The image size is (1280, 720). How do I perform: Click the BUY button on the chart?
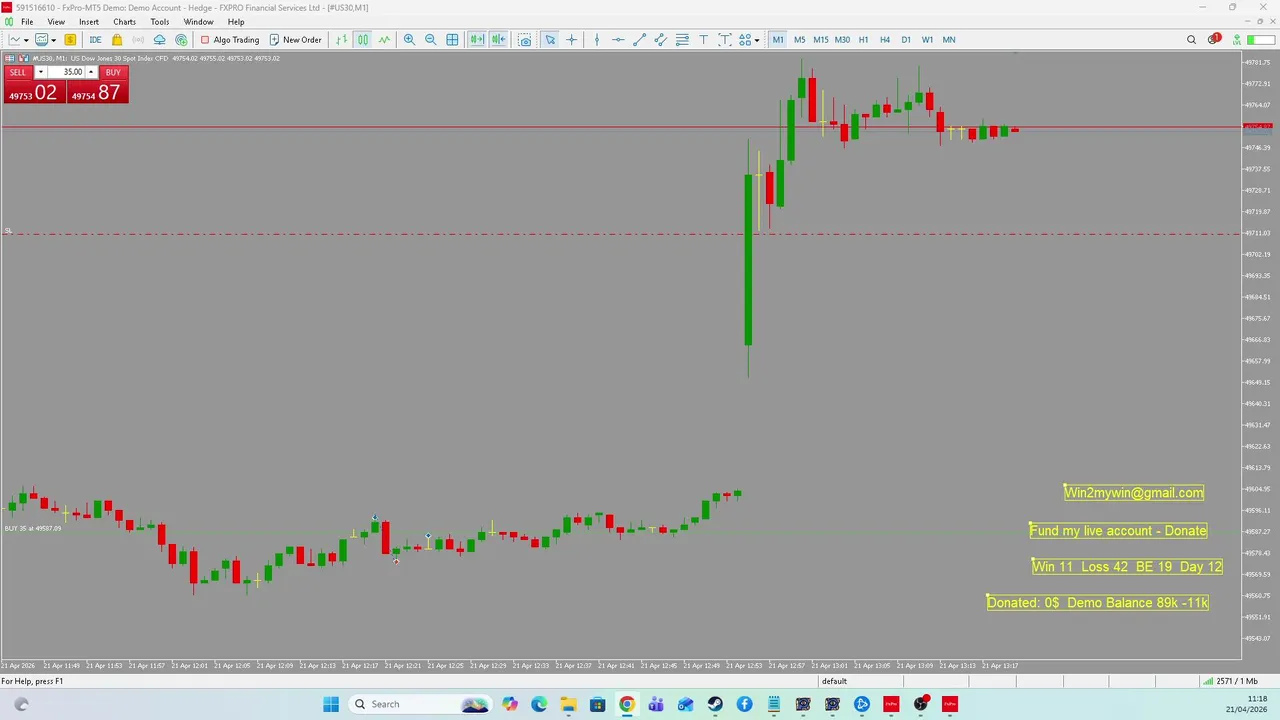pyautogui.click(x=113, y=72)
